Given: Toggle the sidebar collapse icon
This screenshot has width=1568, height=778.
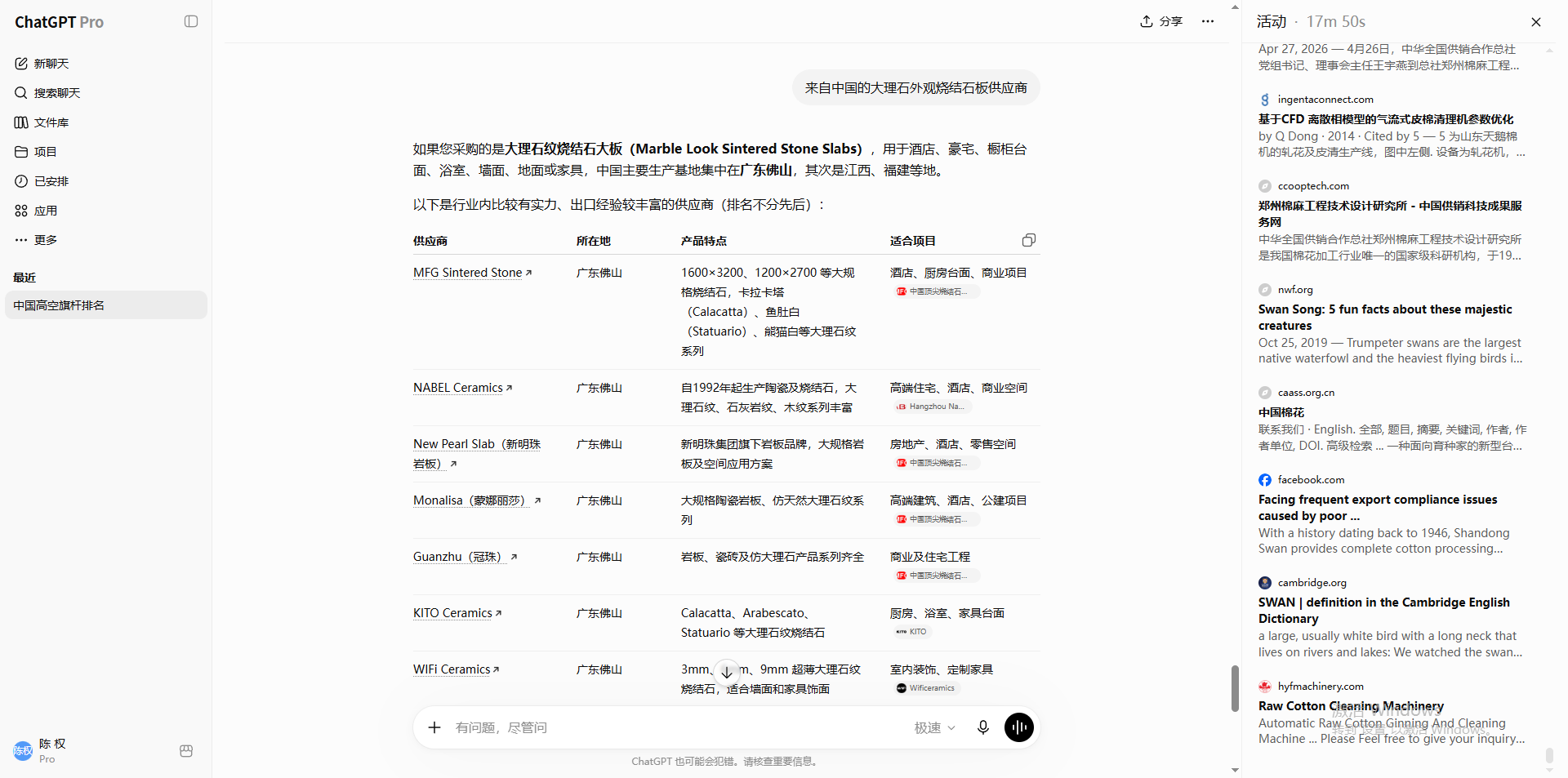Looking at the screenshot, I should click(x=191, y=21).
